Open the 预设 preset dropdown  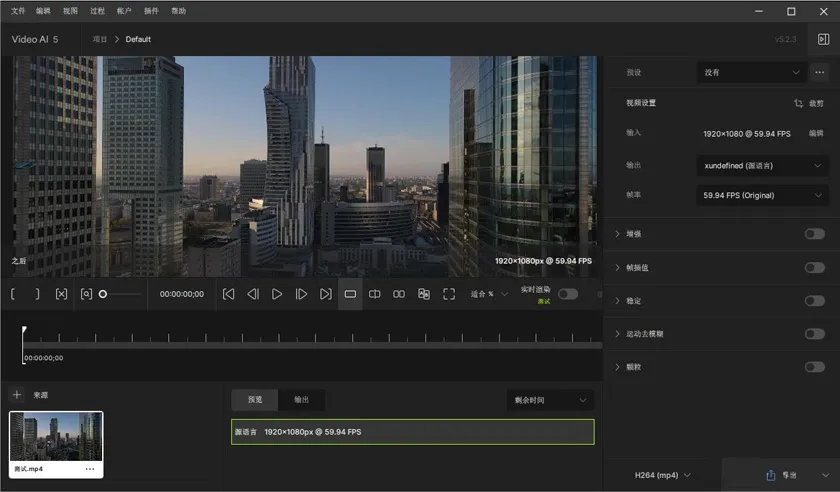pyautogui.click(x=752, y=72)
